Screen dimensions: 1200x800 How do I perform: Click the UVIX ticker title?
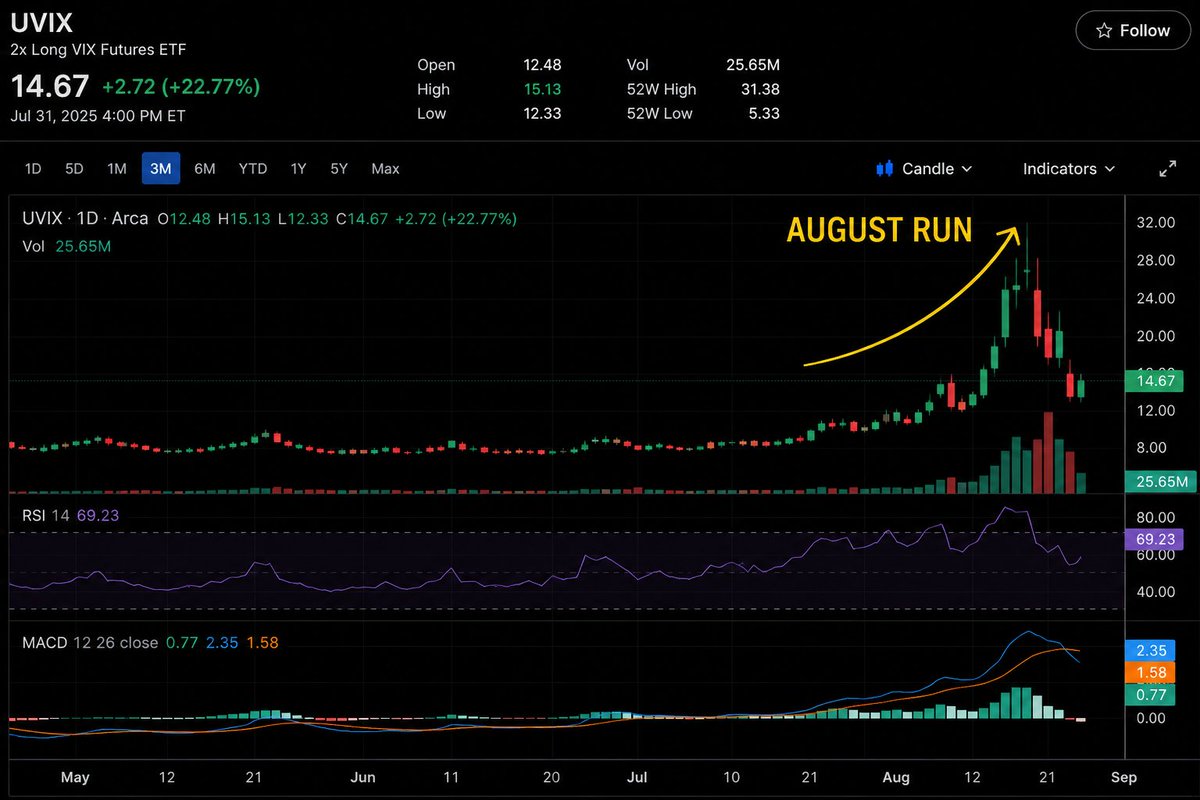(x=42, y=22)
